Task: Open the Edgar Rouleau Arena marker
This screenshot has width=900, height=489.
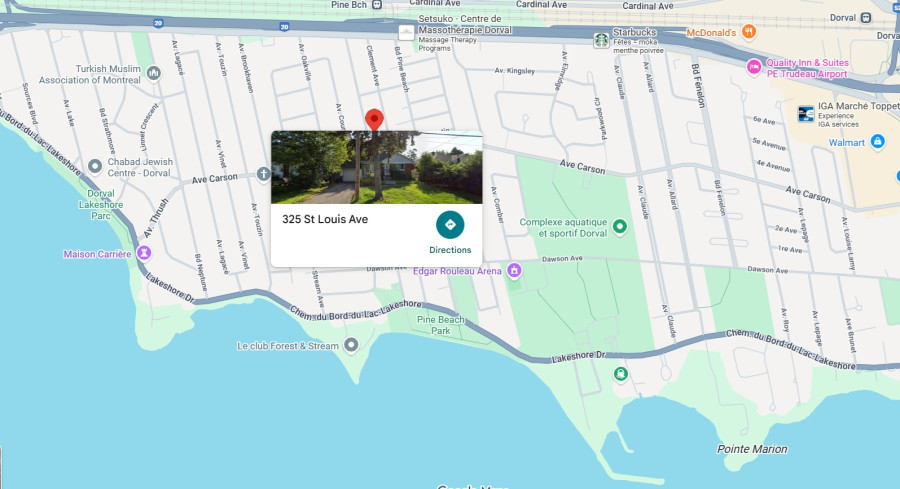Action: pos(514,270)
